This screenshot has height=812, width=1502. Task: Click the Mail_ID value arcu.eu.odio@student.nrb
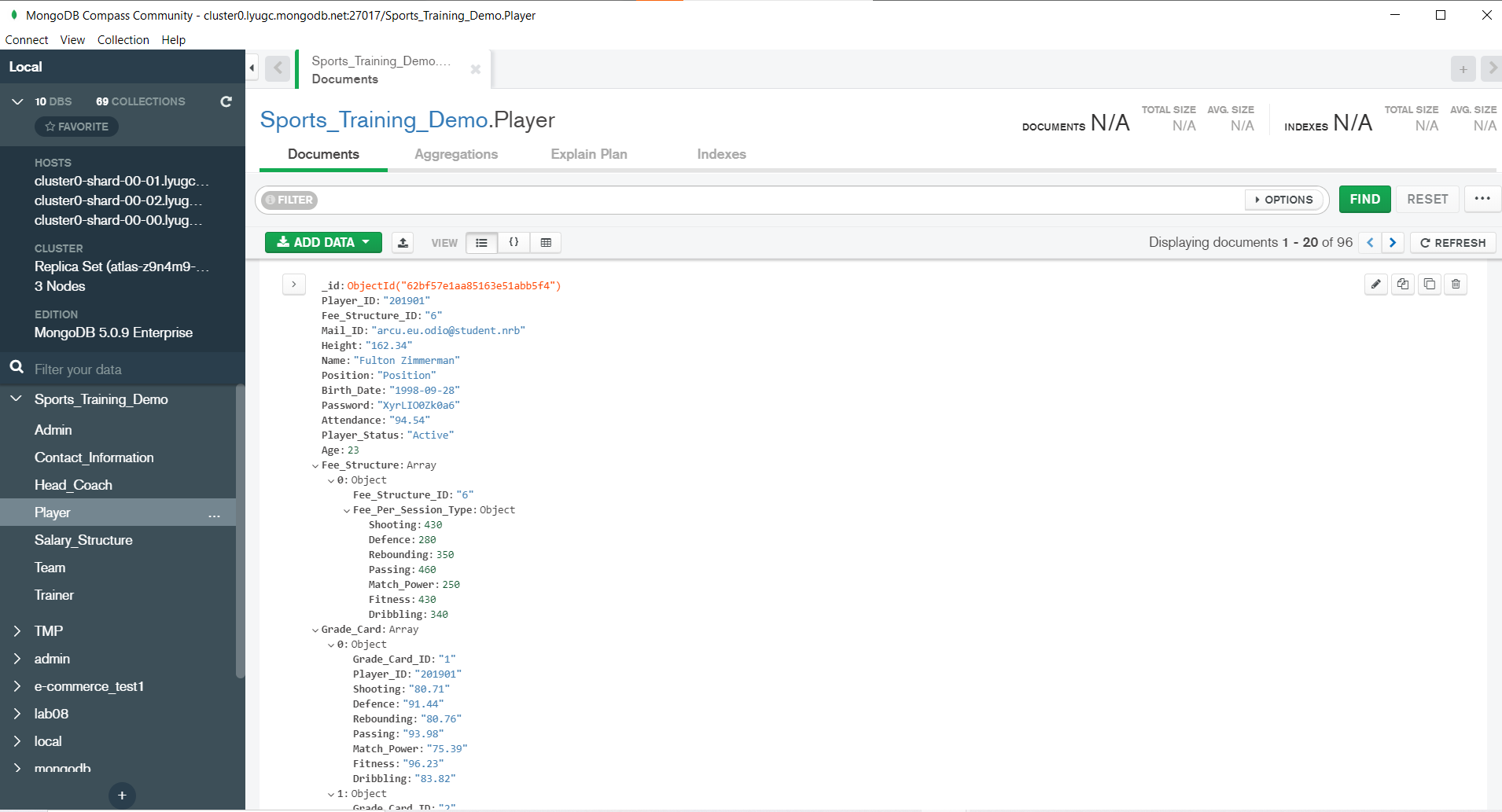pyautogui.click(x=448, y=331)
